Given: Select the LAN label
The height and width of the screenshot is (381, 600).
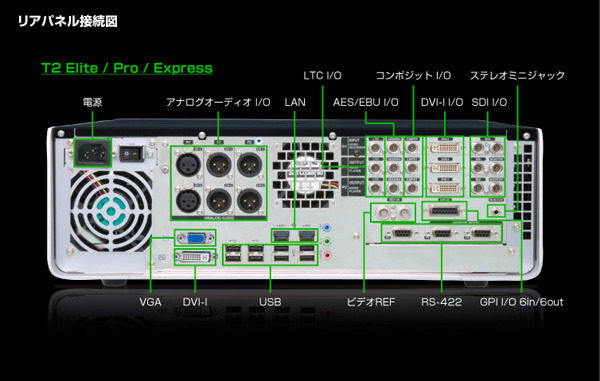Looking at the screenshot, I should pos(295,102).
